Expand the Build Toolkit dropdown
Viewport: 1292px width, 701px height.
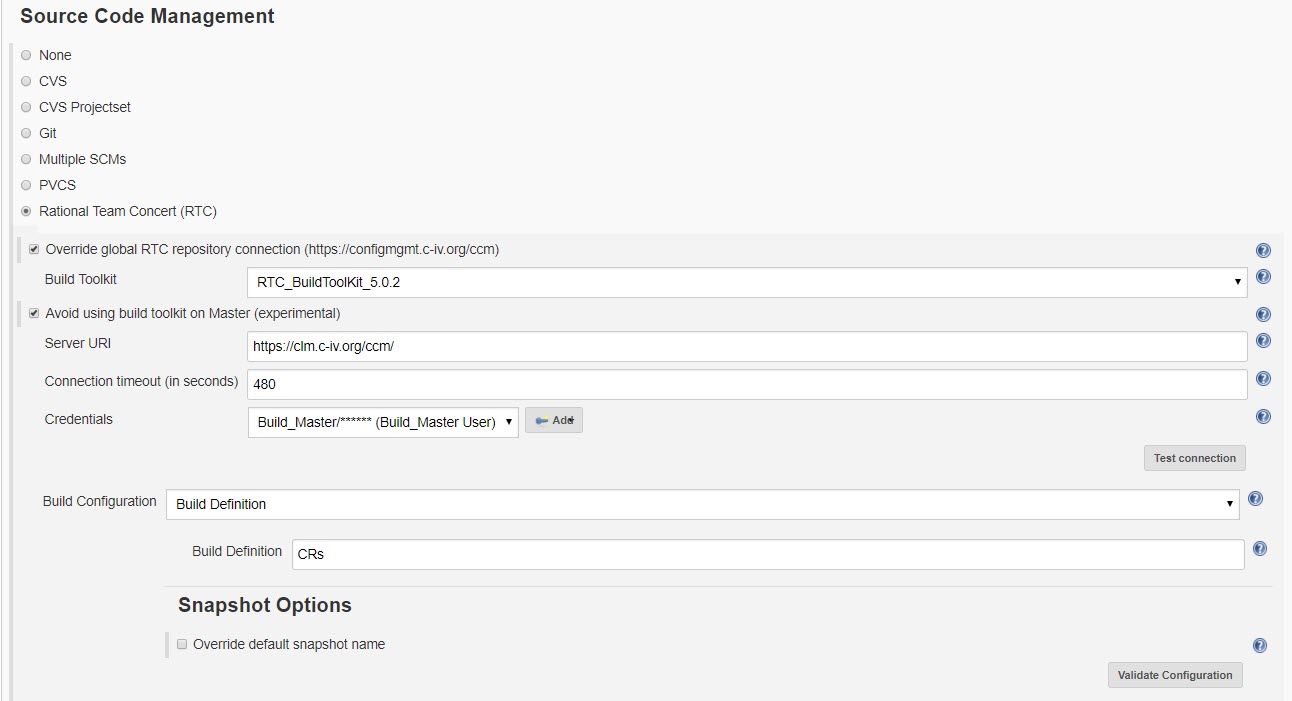click(747, 282)
